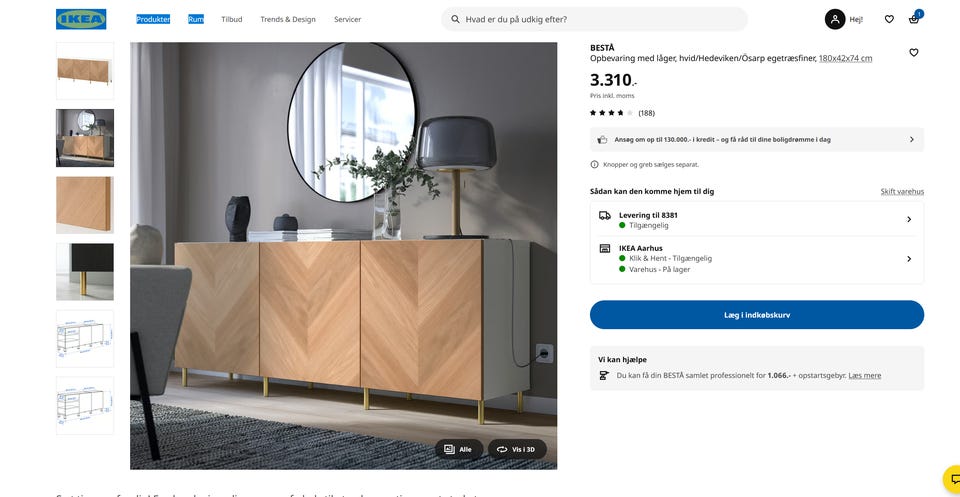This screenshot has height=497, width=960.
Task: Open the favorites heart in the header
Action: click(x=889, y=19)
